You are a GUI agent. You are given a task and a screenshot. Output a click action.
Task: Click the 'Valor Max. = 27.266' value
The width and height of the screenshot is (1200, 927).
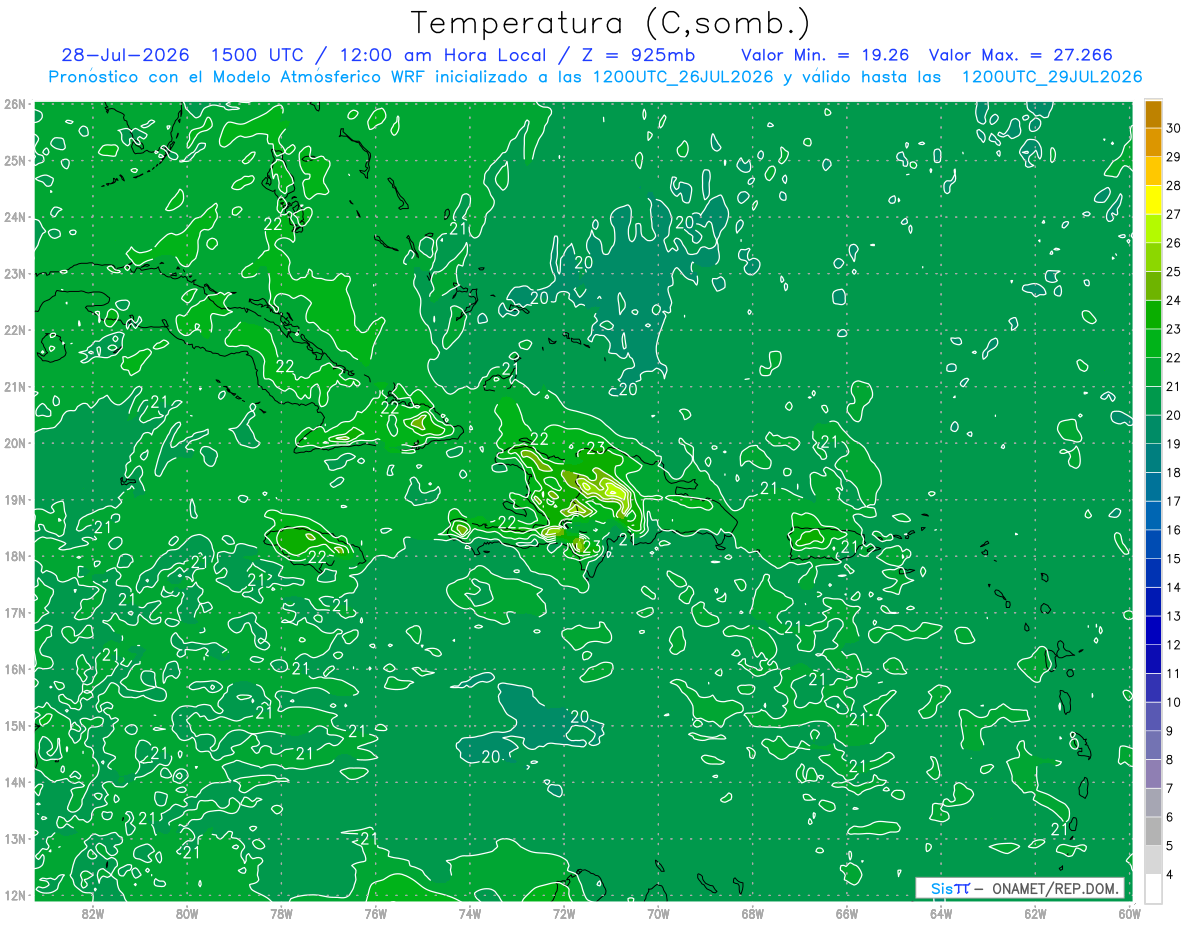pos(1021,55)
